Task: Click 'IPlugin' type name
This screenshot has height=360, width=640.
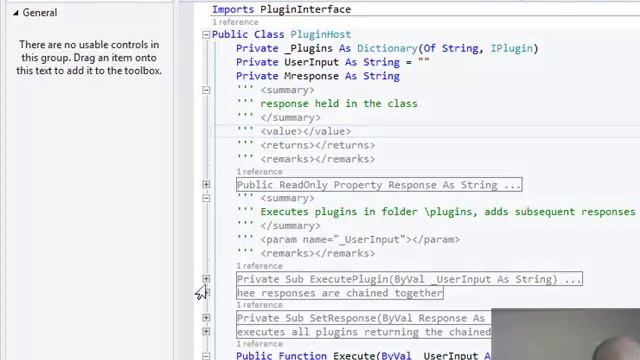Action: (512, 48)
